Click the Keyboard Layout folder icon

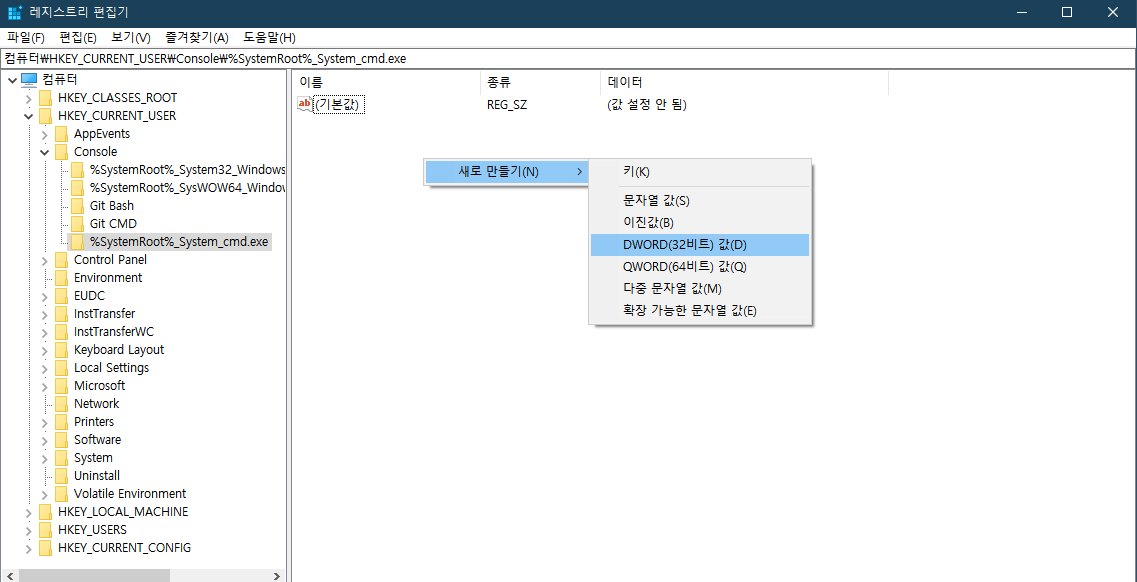pyautogui.click(x=62, y=349)
